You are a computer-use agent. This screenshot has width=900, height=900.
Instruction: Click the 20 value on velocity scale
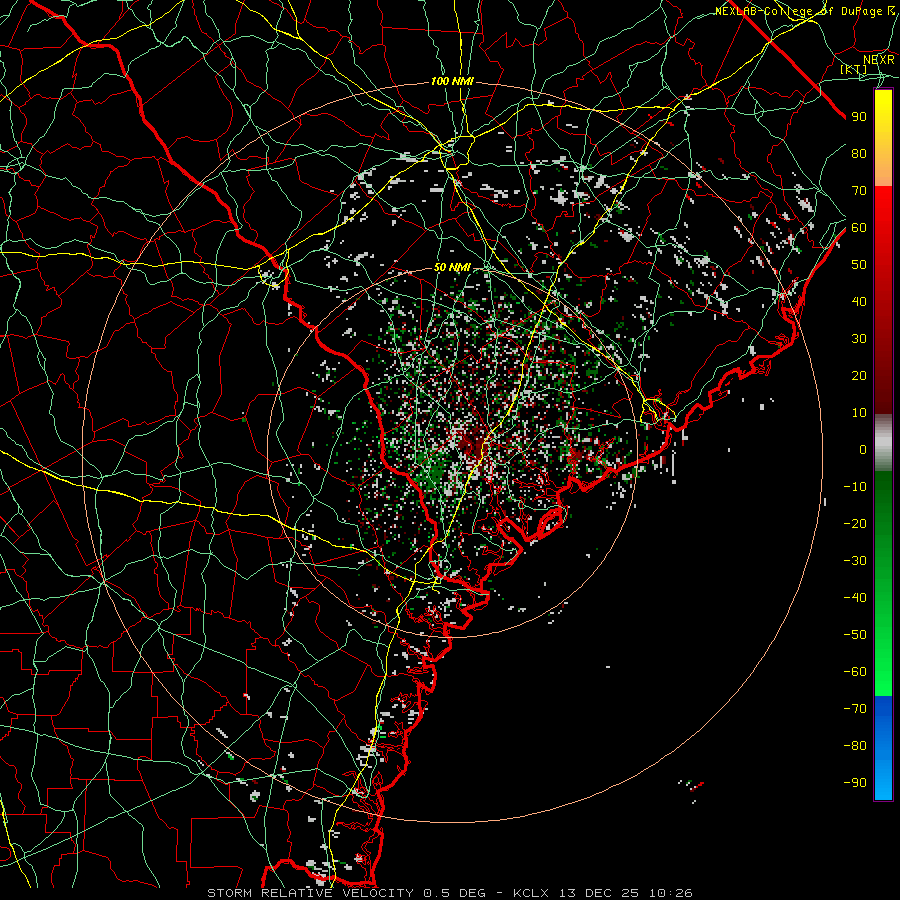click(x=859, y=376)
